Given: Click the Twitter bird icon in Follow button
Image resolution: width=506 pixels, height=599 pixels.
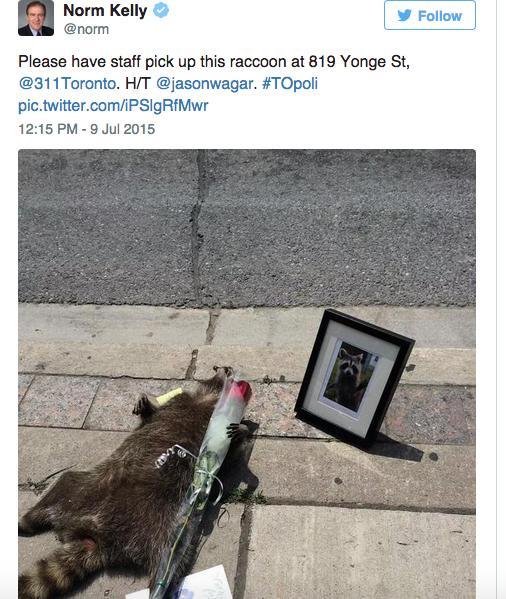Looking at the screenshot, I should coord(405,16).
